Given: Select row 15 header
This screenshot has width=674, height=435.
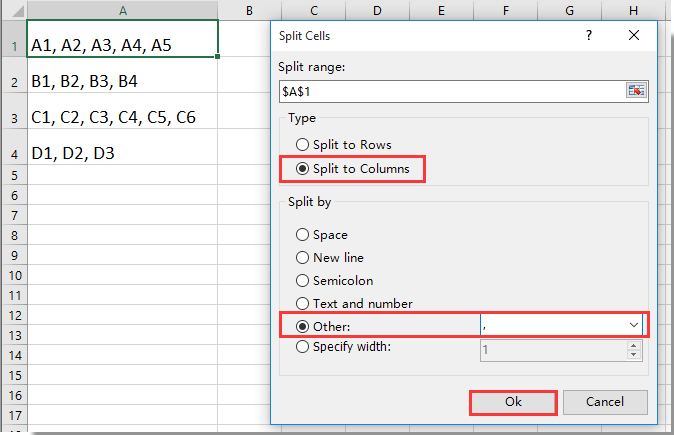Looking at the screenshot, I should [x=14, y=375].
